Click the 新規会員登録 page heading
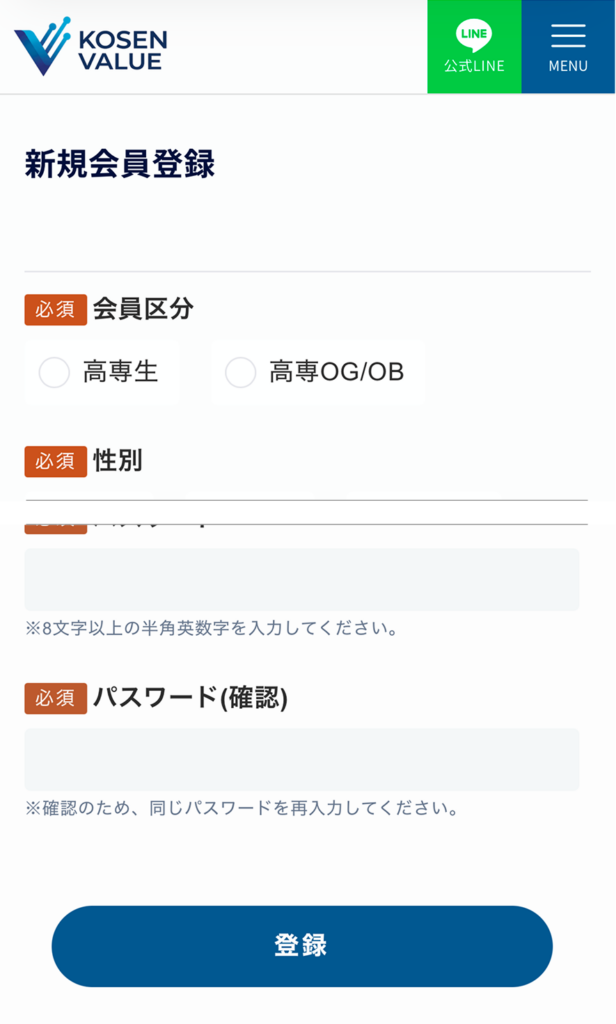 120,164
